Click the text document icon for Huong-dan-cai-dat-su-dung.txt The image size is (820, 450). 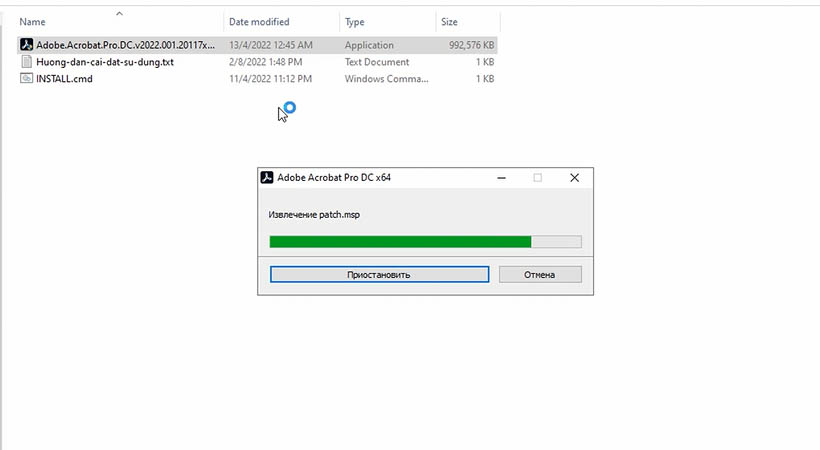26,62
